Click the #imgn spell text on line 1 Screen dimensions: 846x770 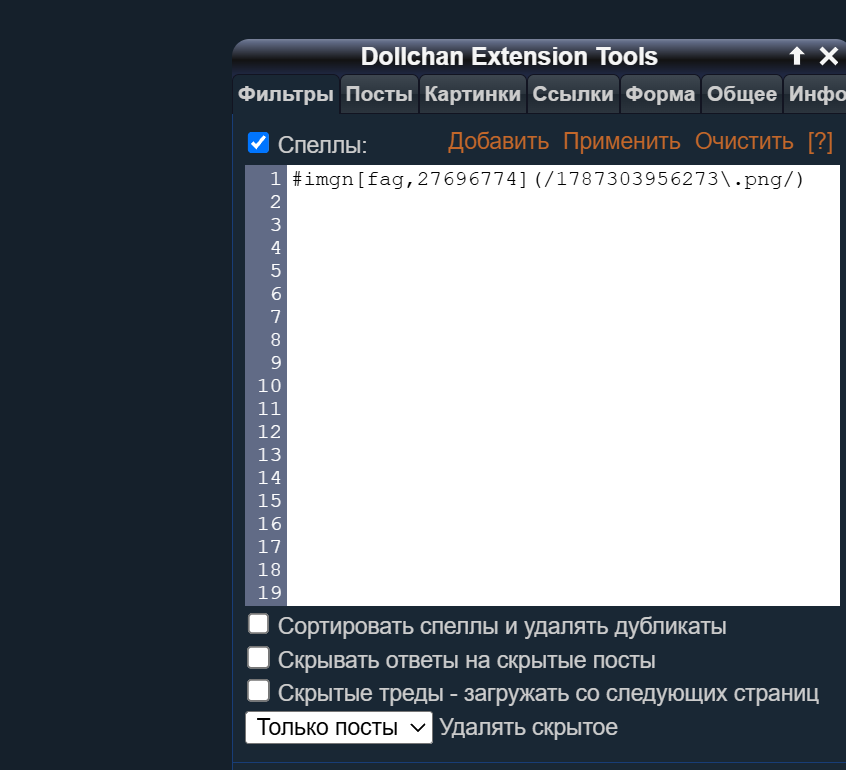pyautogui.click(x=548, y=179)
